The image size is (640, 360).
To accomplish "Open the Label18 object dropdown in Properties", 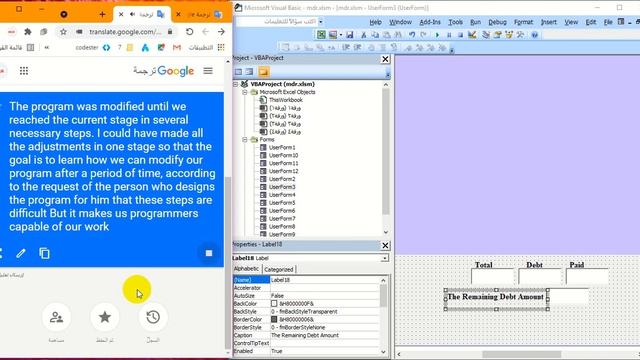I will (x=384, y=258).
